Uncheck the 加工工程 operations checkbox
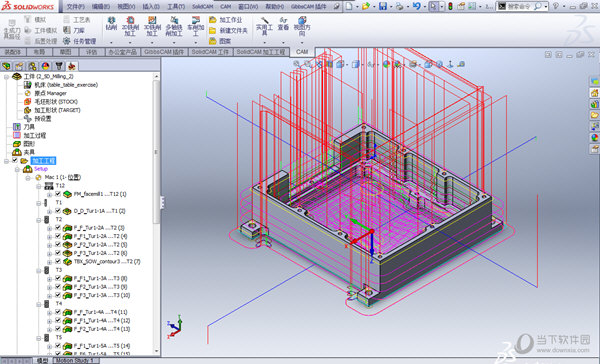This screenshot has width=600, height=364. point(15,160)
